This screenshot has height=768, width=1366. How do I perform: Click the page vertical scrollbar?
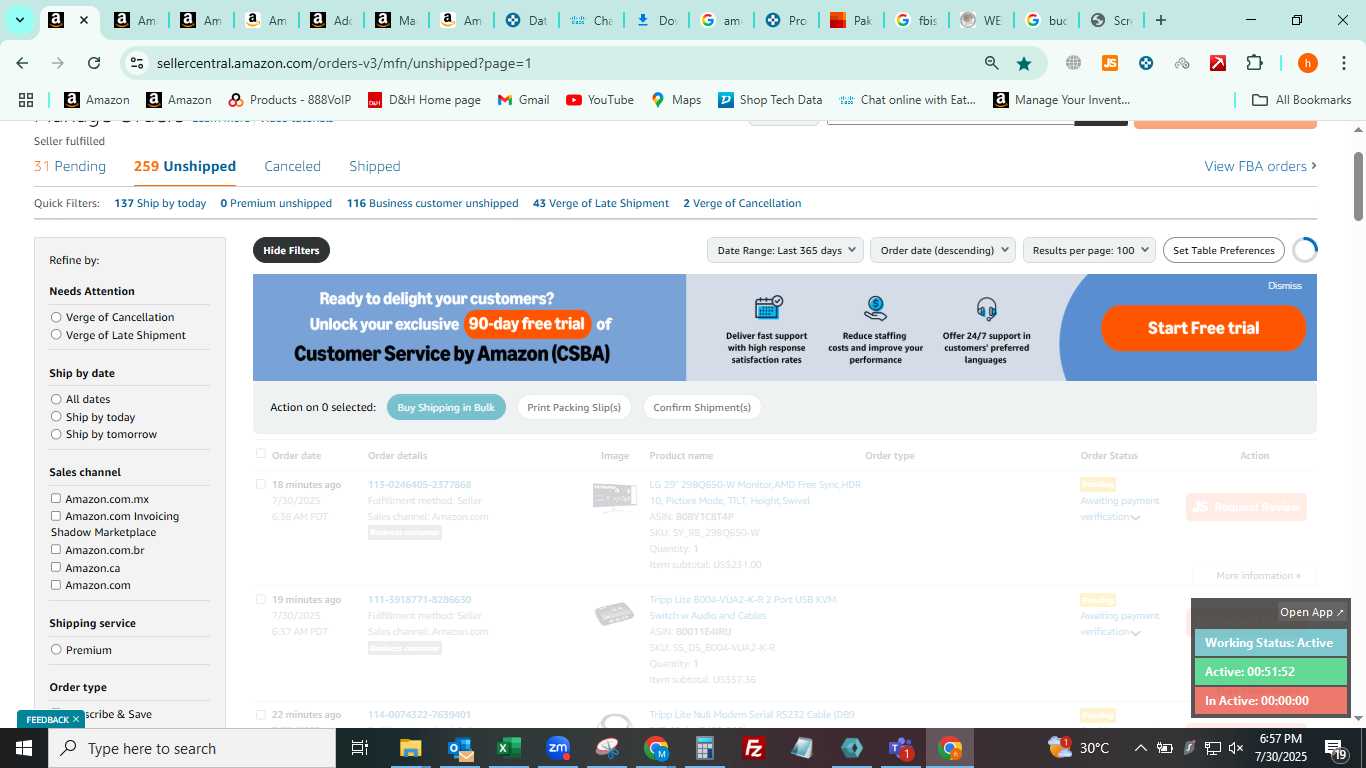(1358, 187)
